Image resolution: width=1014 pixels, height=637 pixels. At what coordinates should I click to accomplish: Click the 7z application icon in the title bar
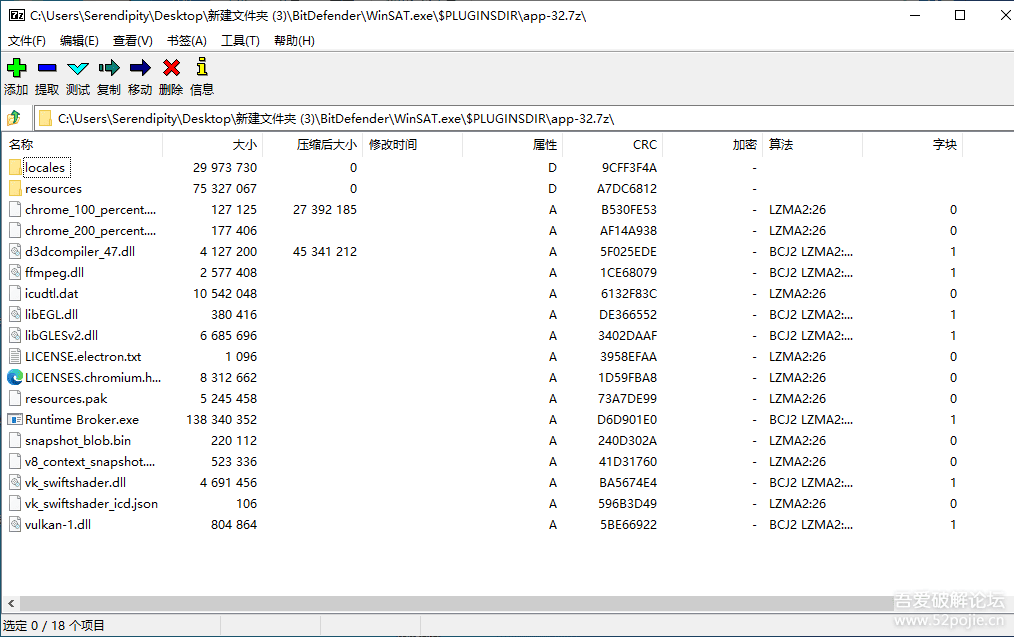coord(17,15)
